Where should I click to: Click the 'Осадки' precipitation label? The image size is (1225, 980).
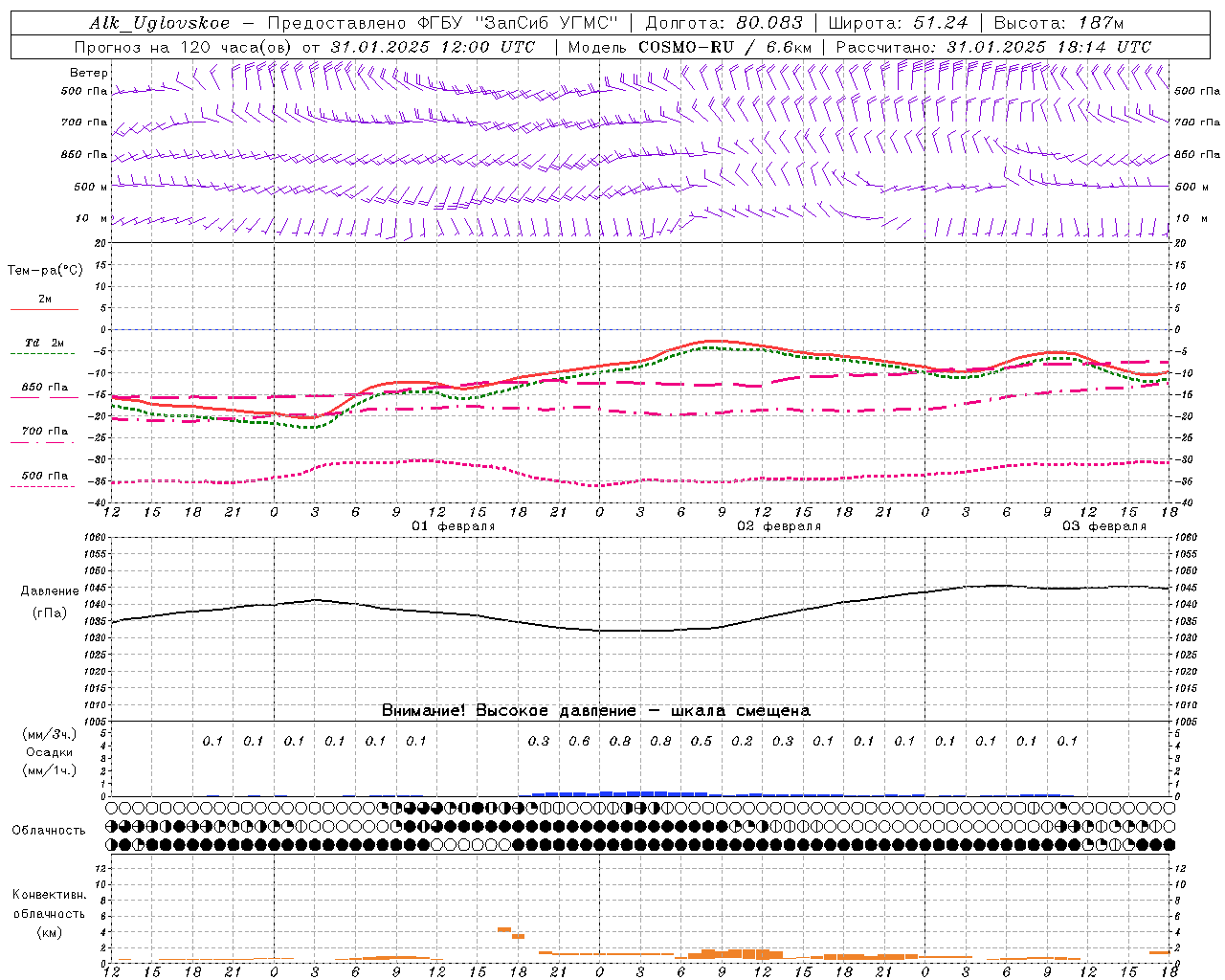coord(50,752)
